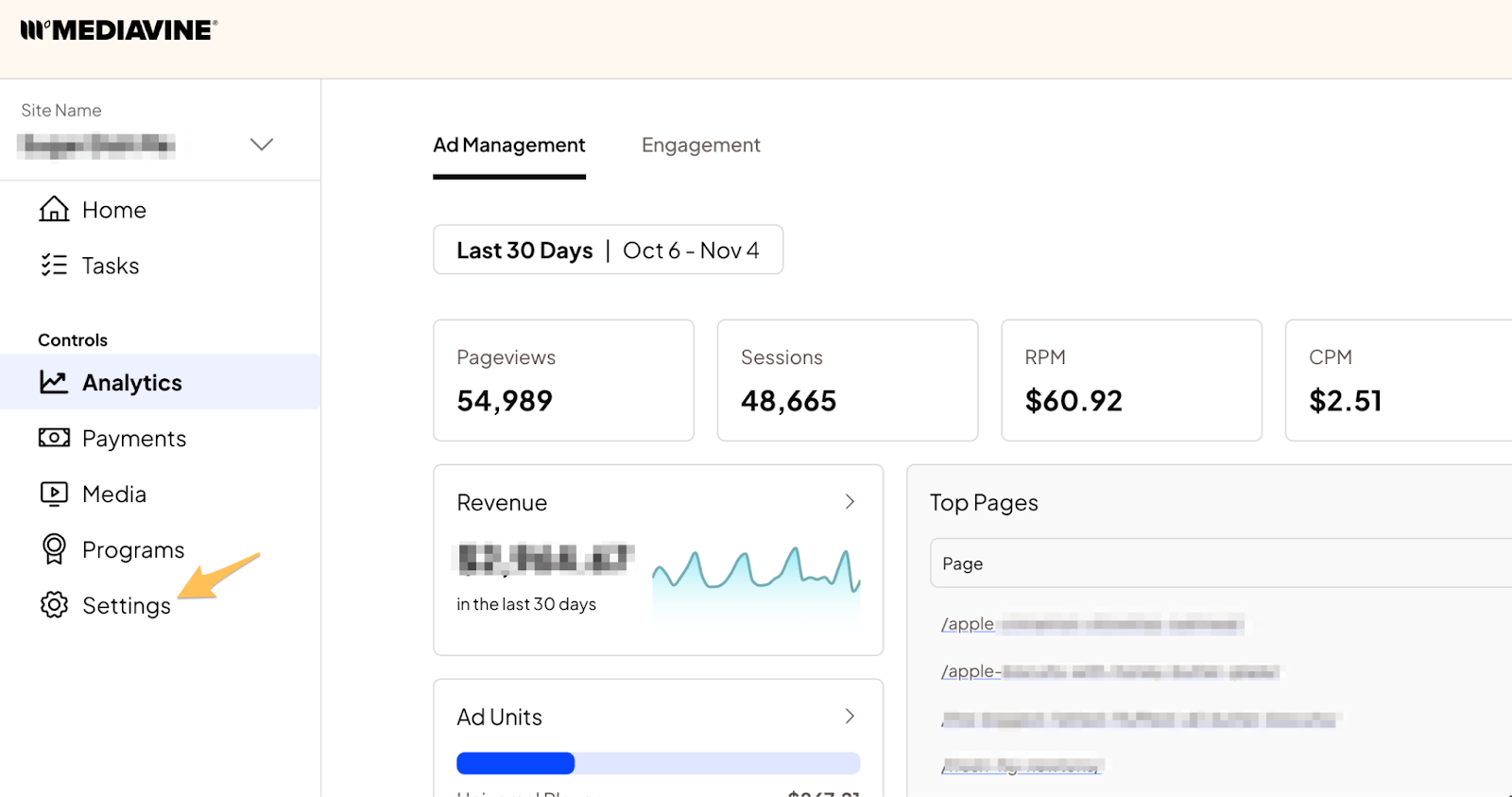1512x797 pixels.
Task: Expand the Ad Units card arrow
Action: pos(850,717)
